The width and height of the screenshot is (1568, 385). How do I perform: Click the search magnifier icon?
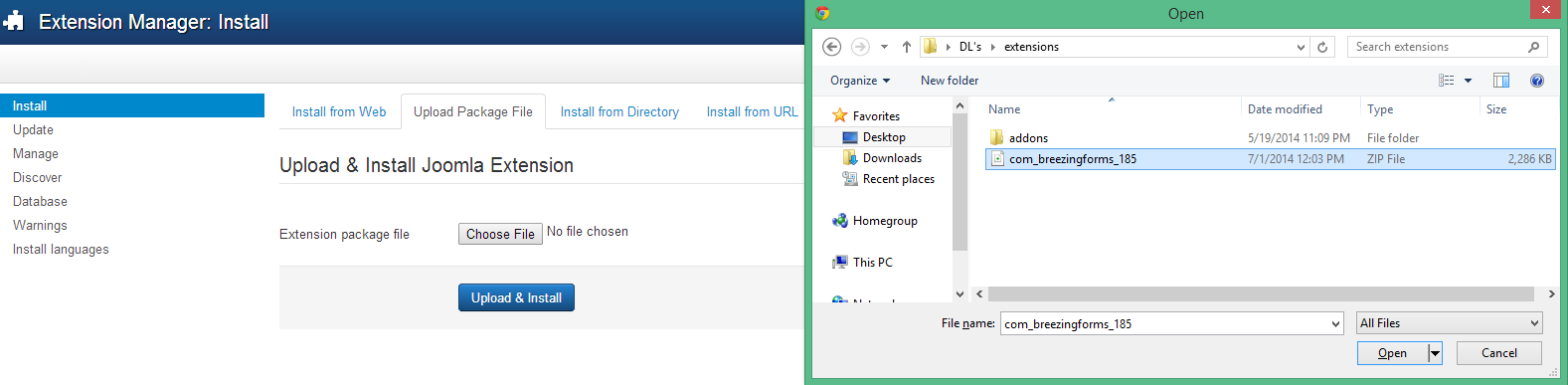coord(1534,47)
